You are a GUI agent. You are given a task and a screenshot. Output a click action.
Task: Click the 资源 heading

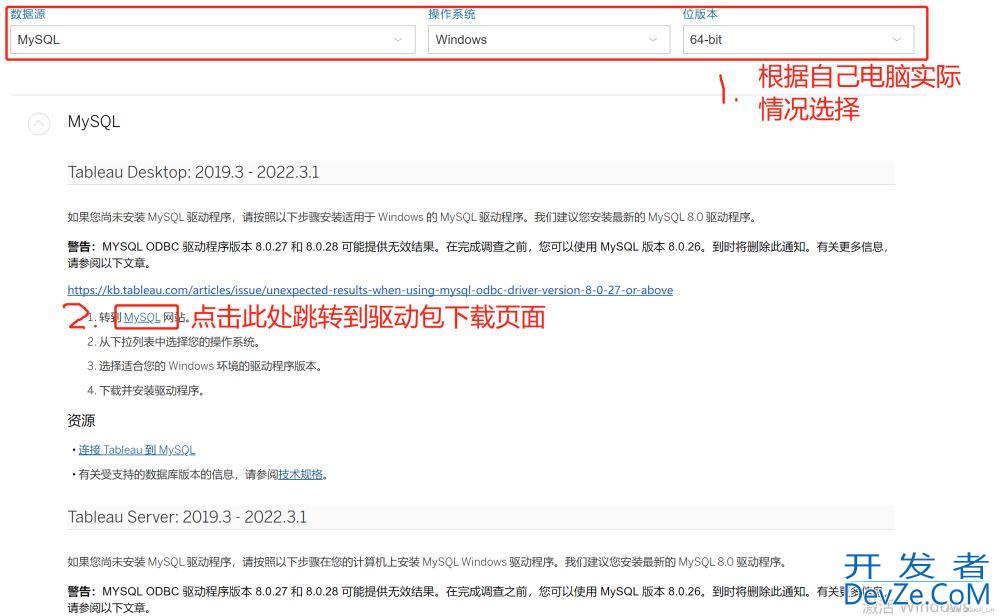81,421
